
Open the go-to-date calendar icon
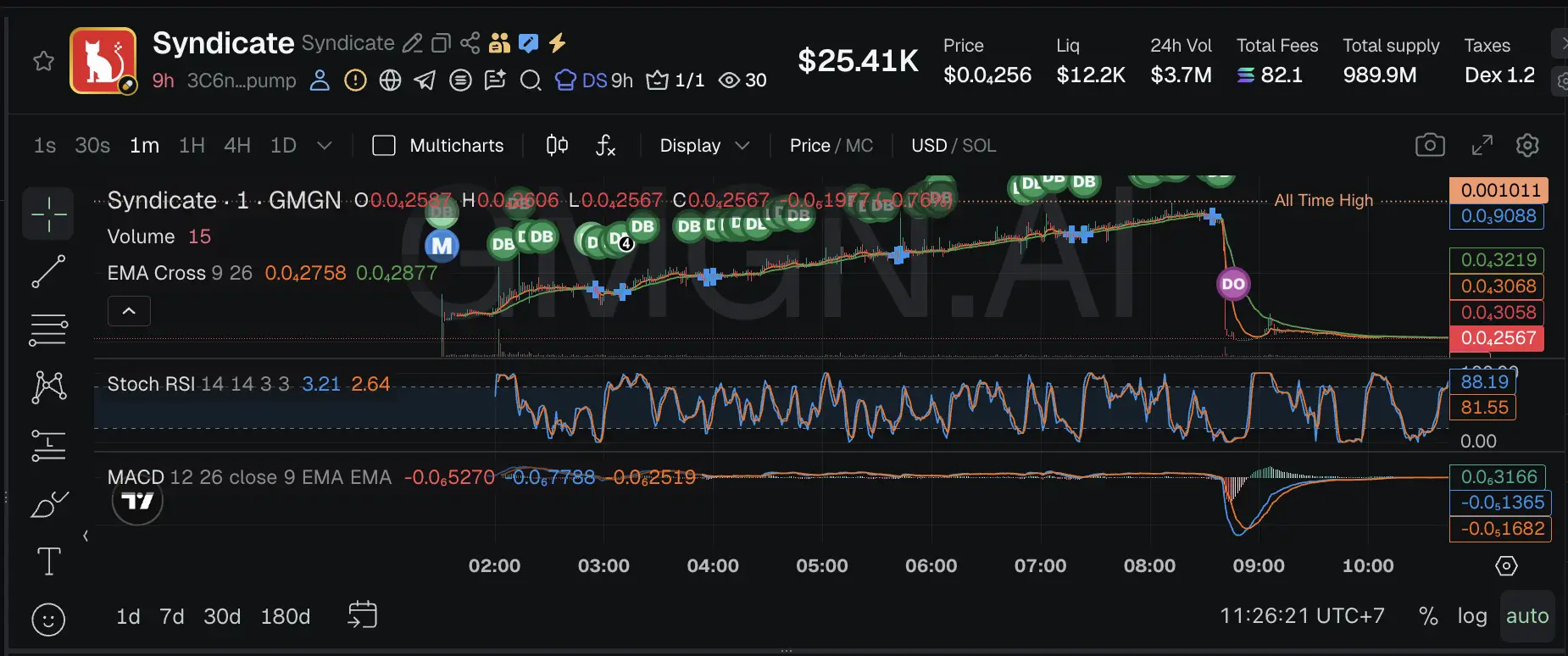pyautogui.click(x=362, y=614)
